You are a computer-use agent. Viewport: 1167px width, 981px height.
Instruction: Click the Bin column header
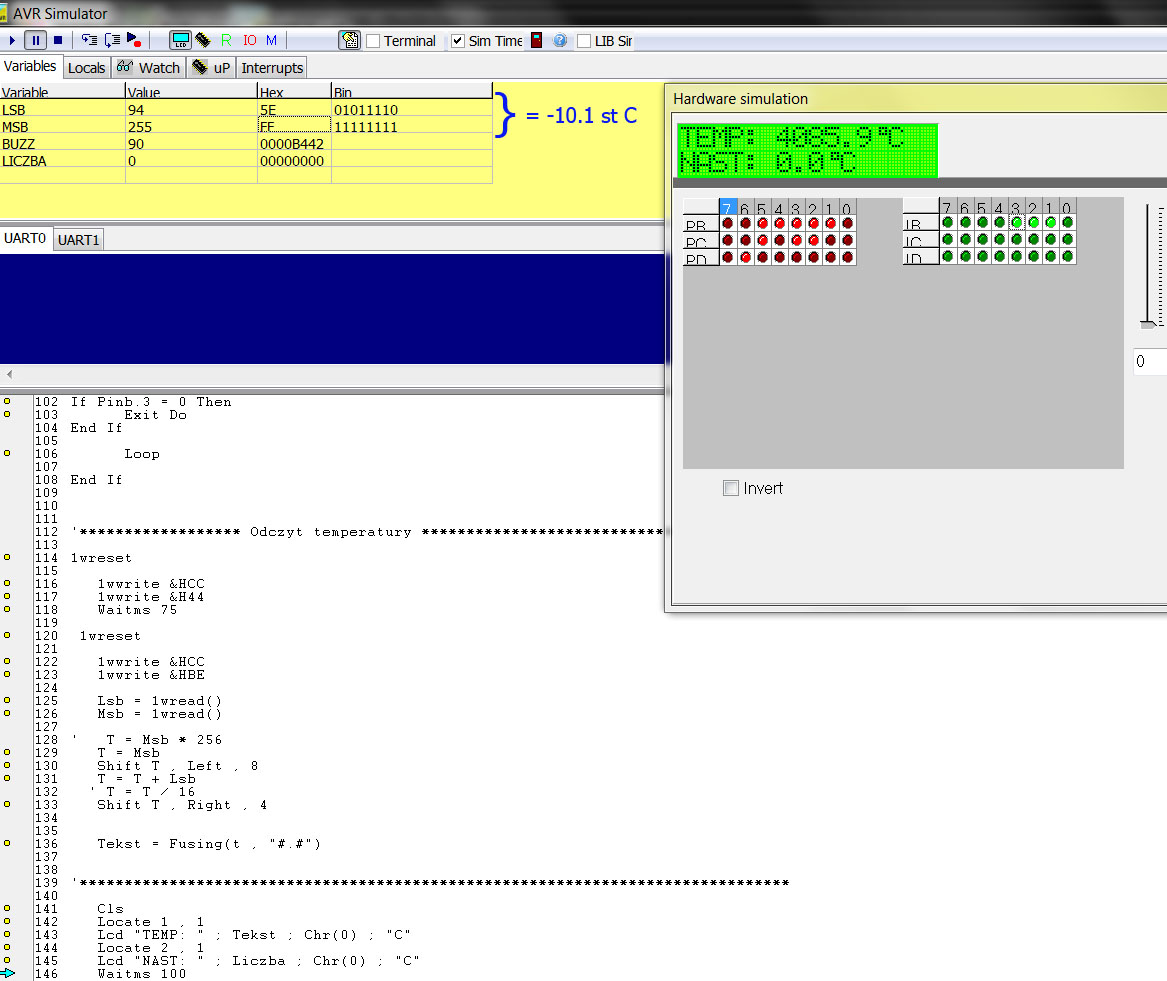point(412,92)
